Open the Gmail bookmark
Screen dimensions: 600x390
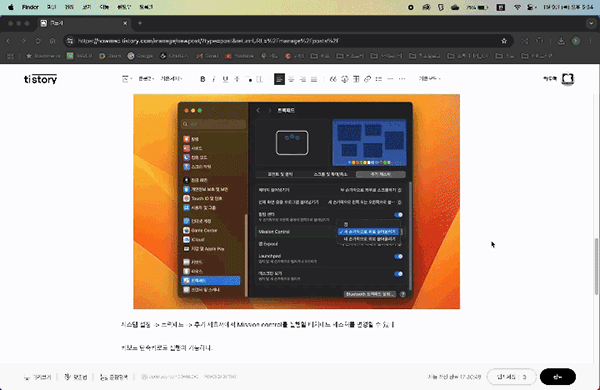(207, 56)
